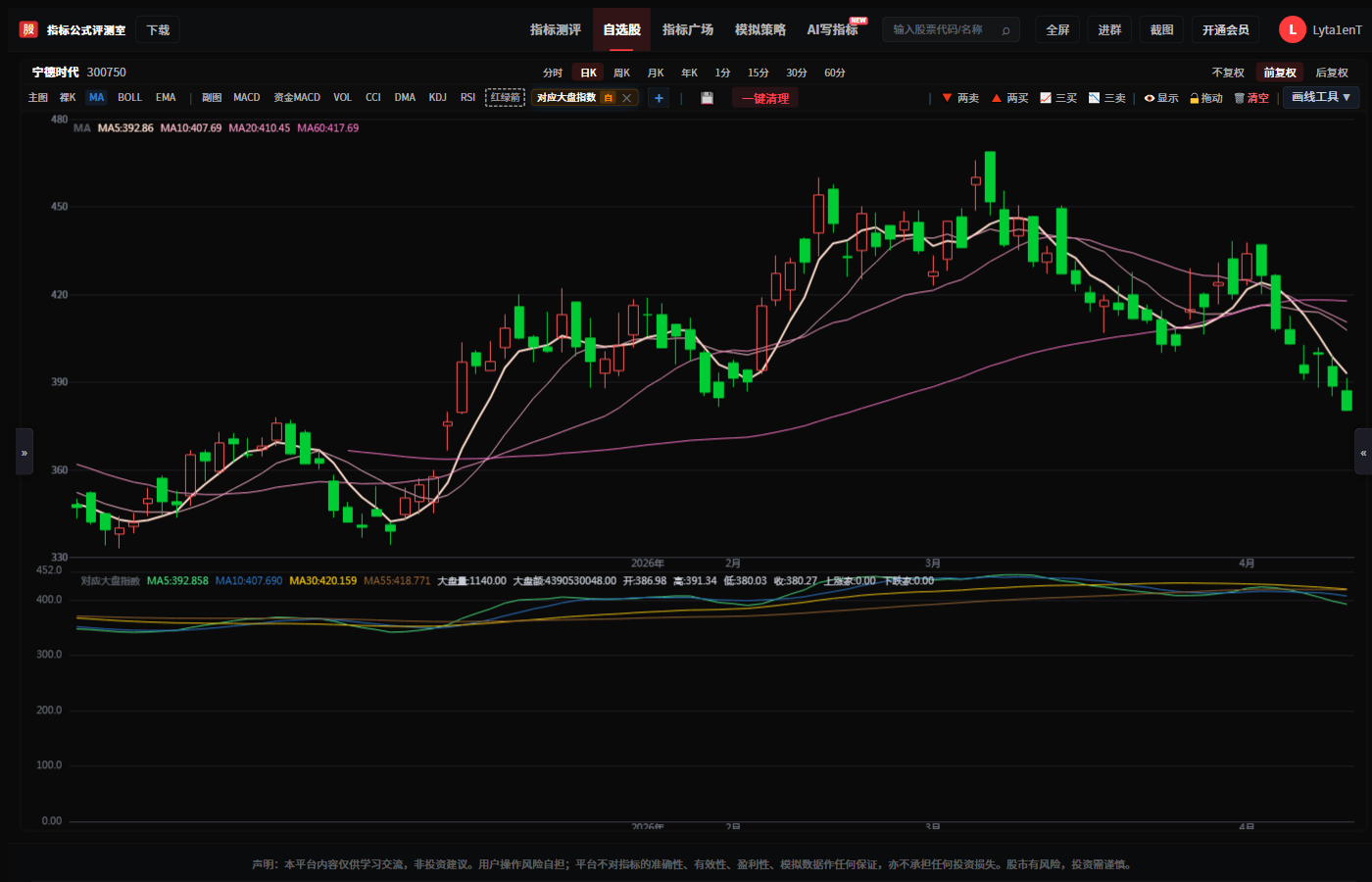This screenshot has width=1372, height=882.
Task: Click the 开通会员 button
Action: 1226,30
